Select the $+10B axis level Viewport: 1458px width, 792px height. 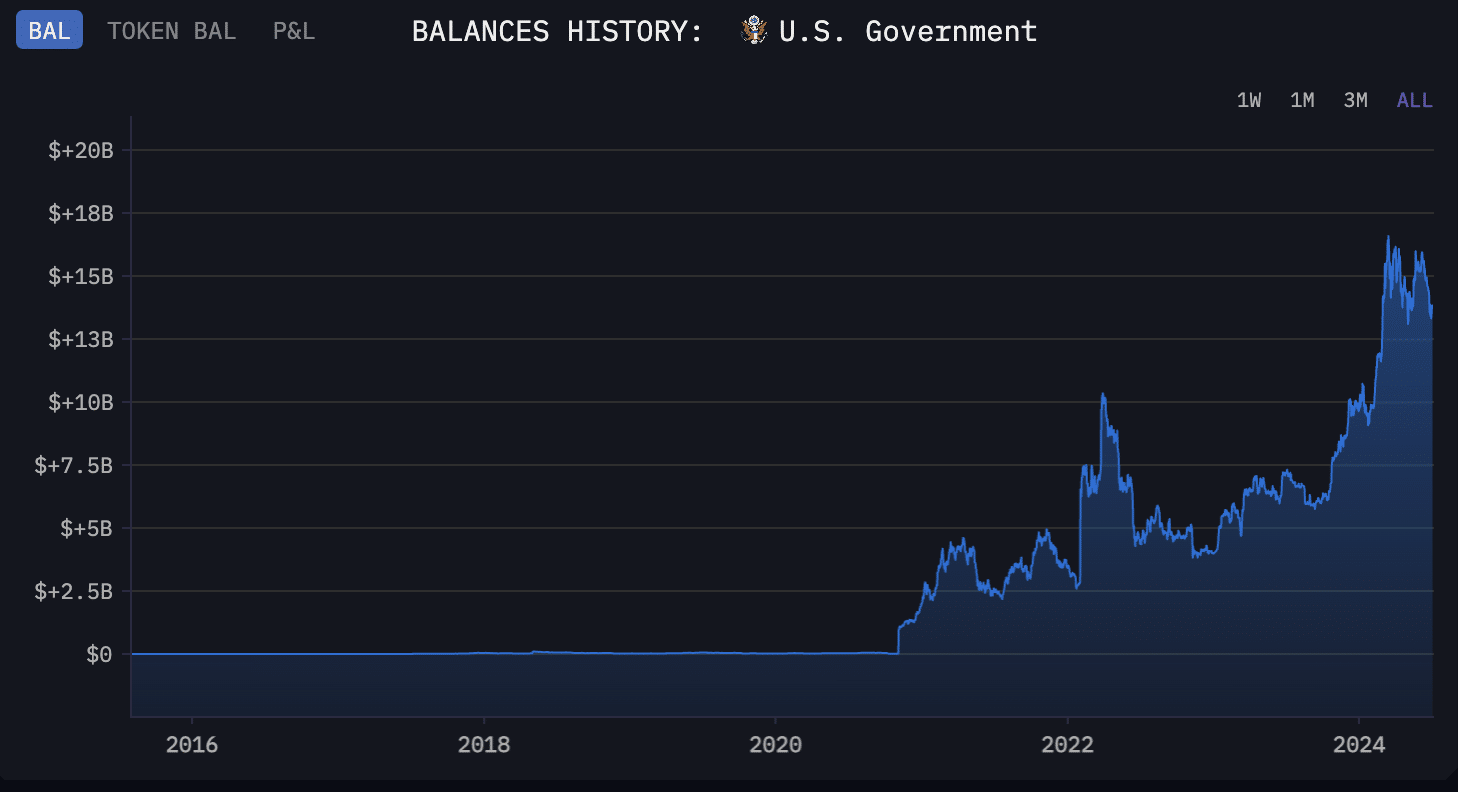[80, 403]
